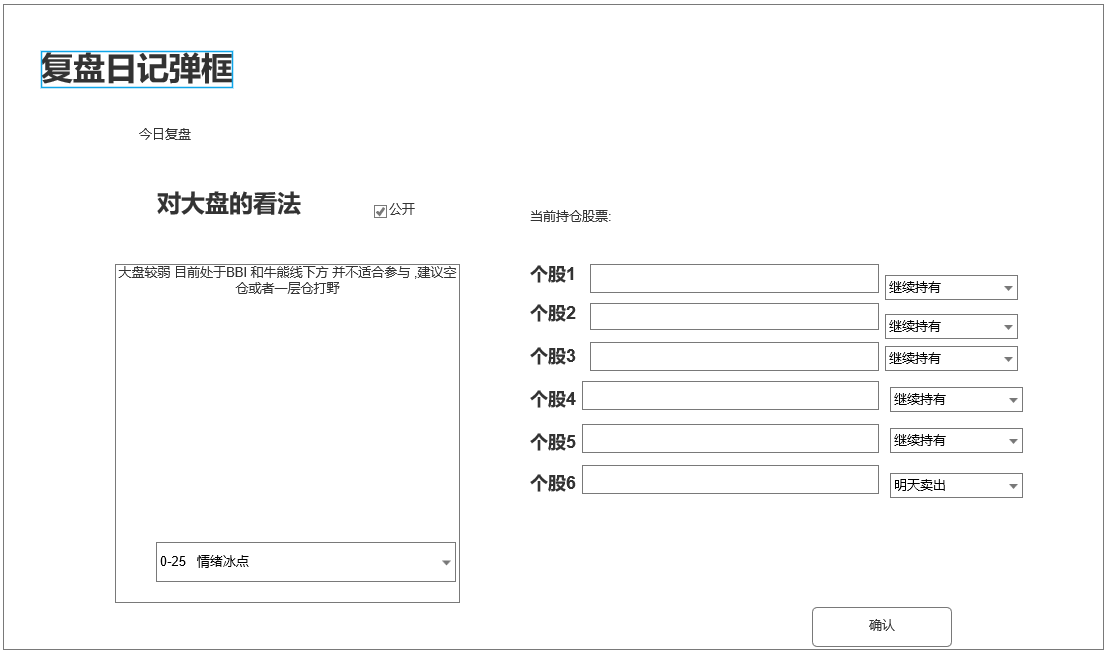
Task: Open the action dropdown for 个股2
Action: click(950, 327)
